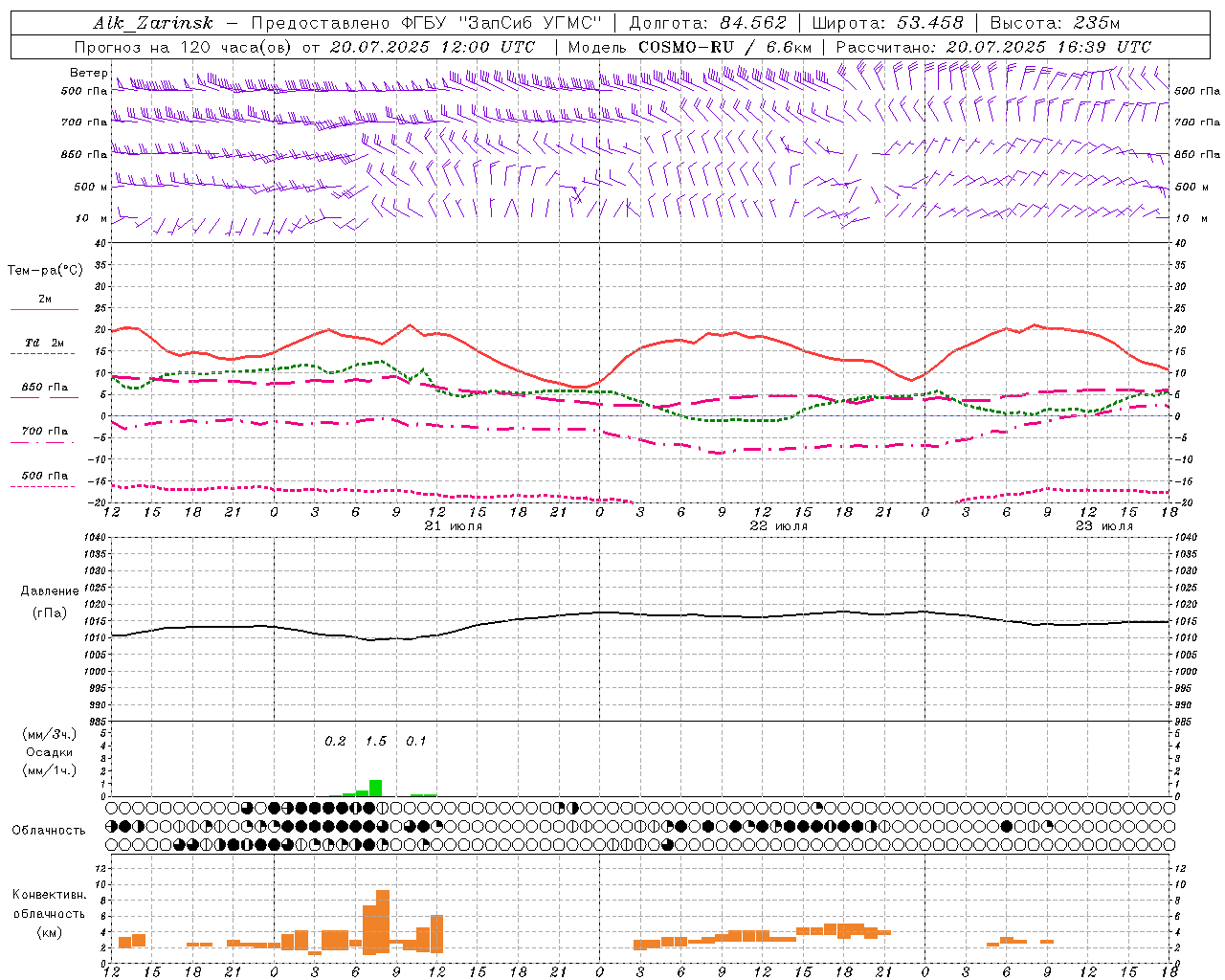The width and height of the screenshot is (1225, 980).
Task: Click the 22 июля date label
Action: tap(778, 526)
